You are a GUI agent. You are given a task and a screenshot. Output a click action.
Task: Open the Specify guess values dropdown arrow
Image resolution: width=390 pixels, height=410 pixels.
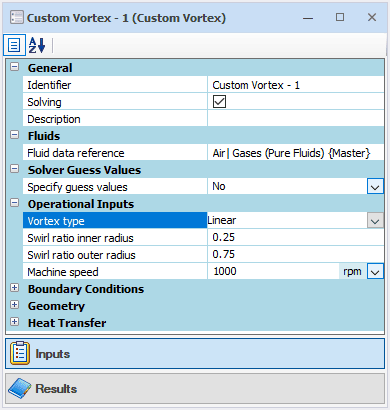pyautogui.click(x=375, y=187)
